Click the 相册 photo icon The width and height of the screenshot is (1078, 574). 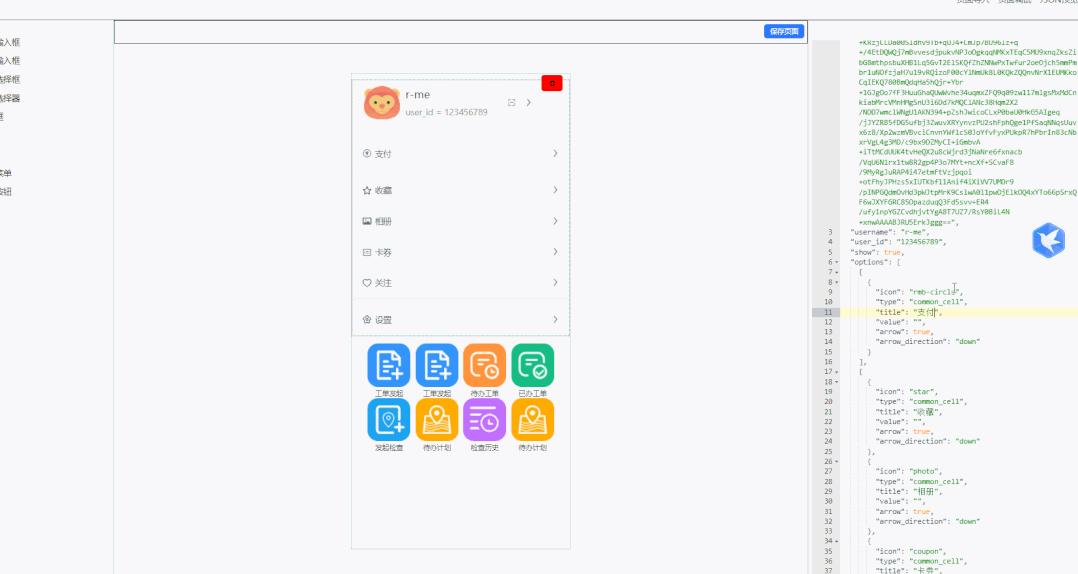point(367,221)
